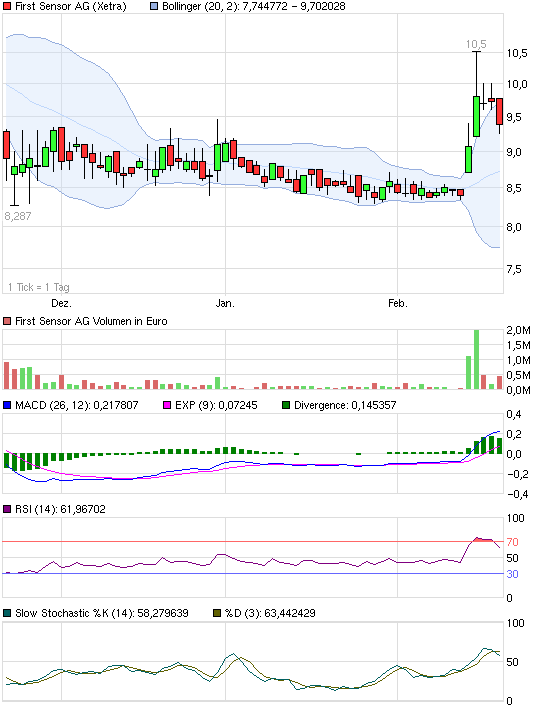Click the last red candlestick in February
The height and width of the screenshot is (710, 545).
499,111
